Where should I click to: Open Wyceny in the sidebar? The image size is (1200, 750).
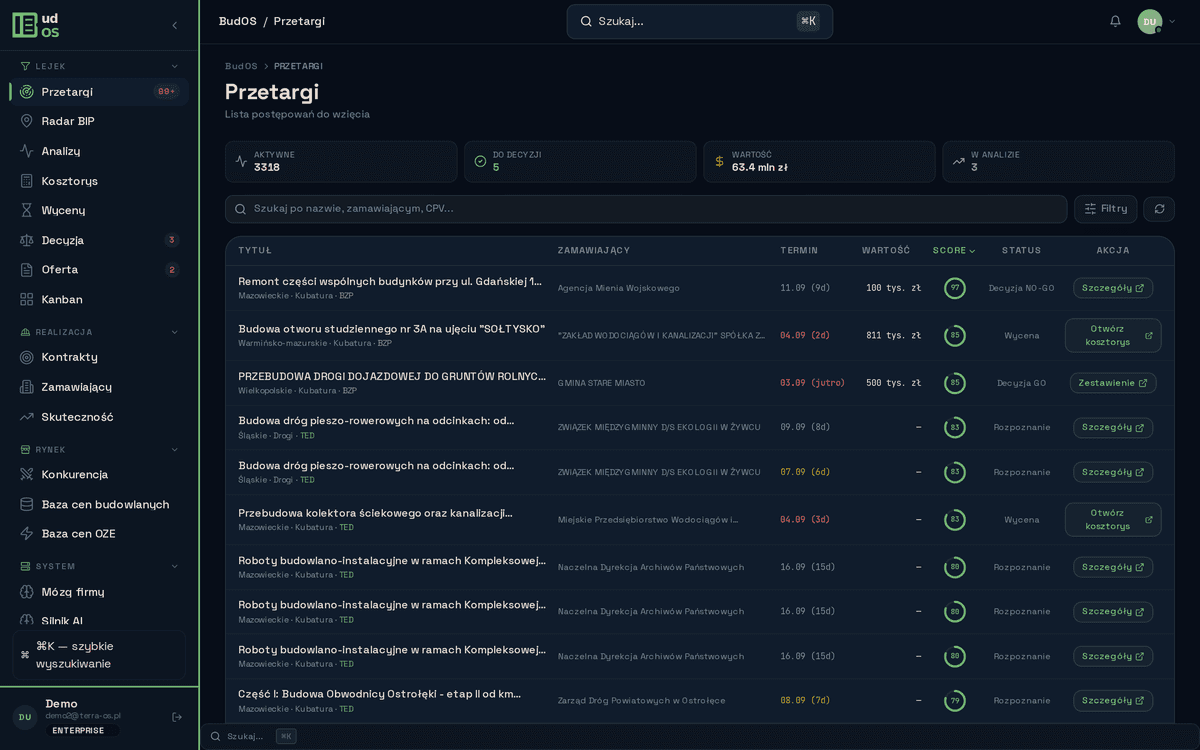click(x=99, y=210)
